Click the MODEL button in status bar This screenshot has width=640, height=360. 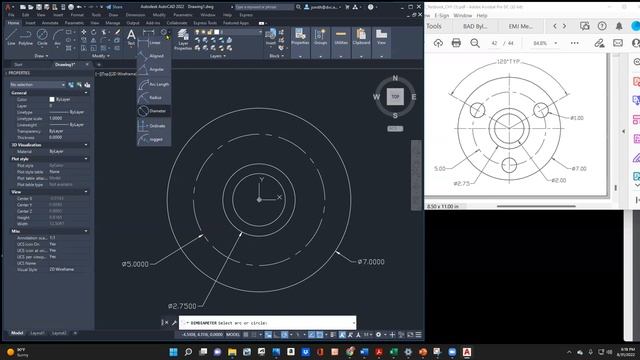[x=233, y=335]
